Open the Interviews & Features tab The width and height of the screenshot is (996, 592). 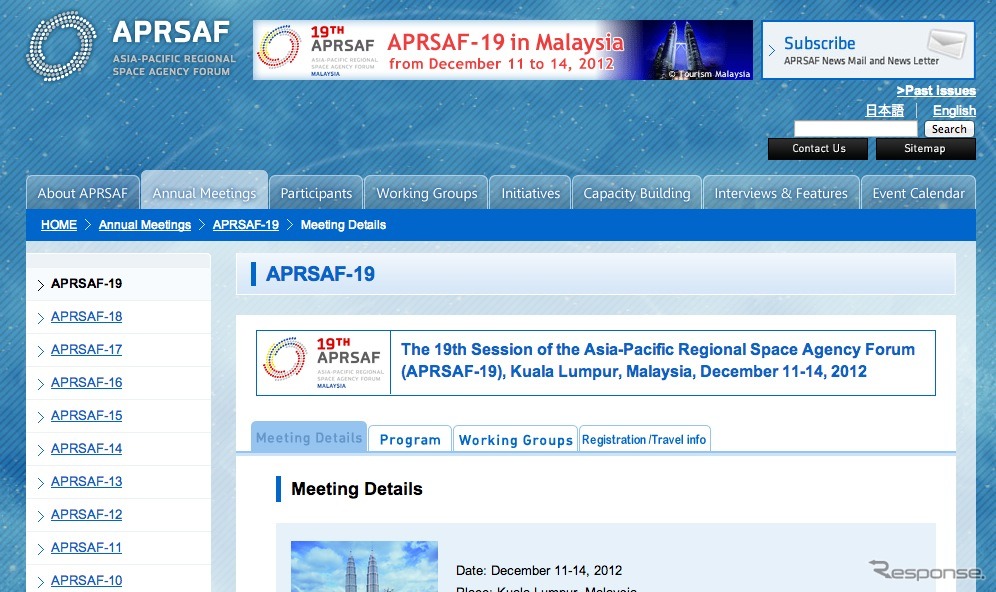coord(781,192)
